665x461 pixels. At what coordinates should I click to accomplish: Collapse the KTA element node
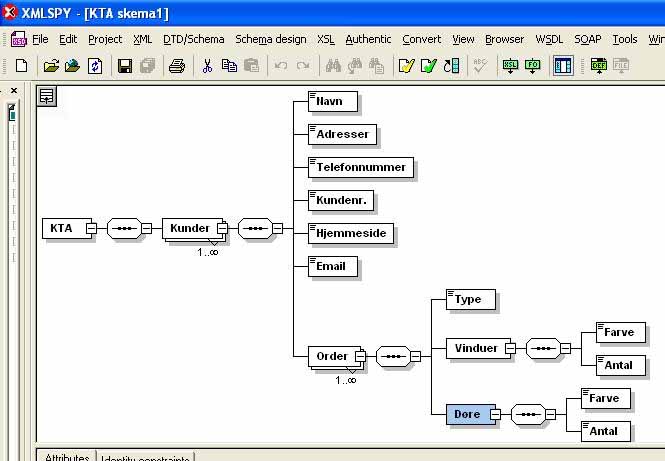[91, 228]
